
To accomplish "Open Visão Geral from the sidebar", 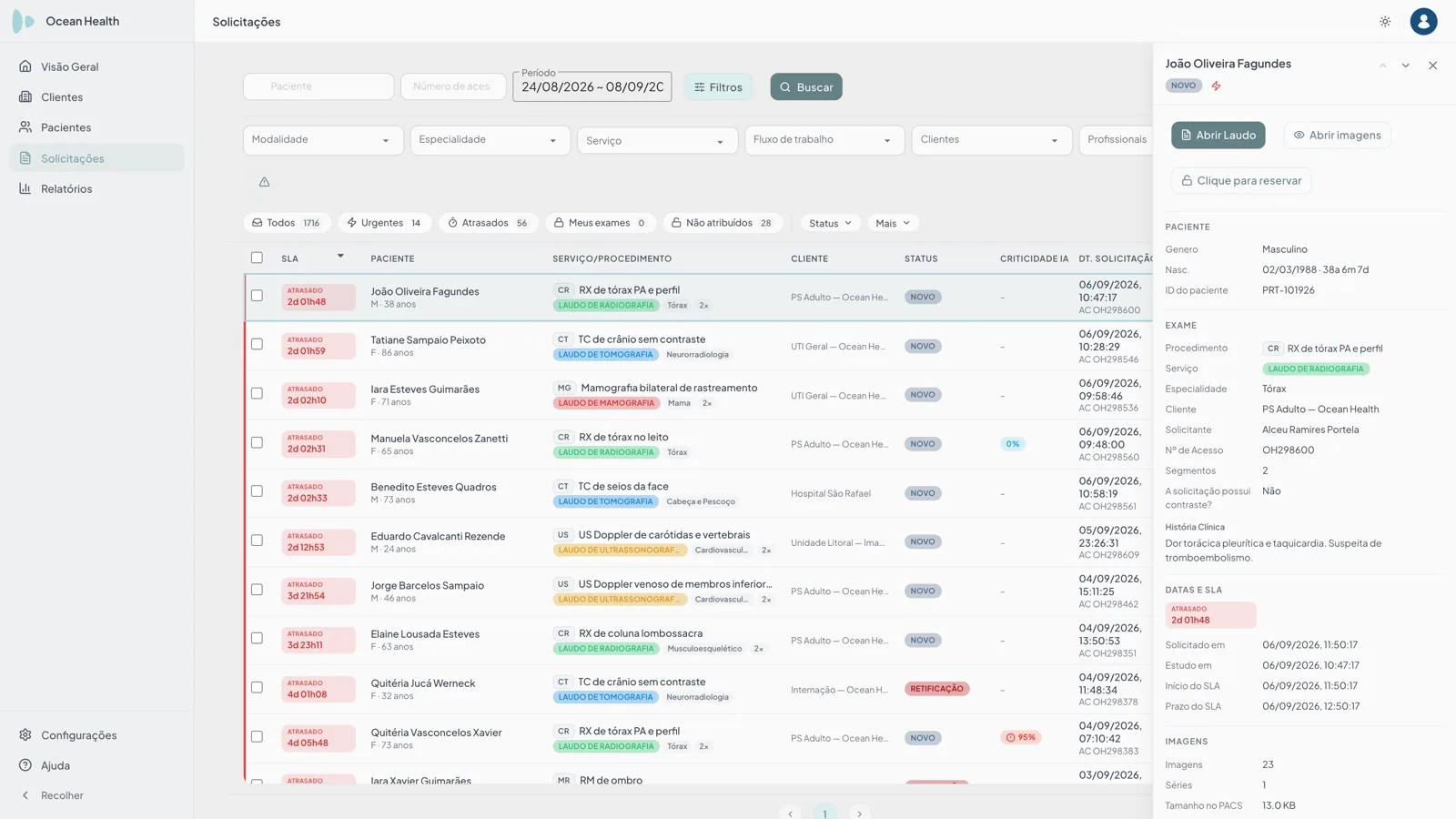I will click(x=96, y=66).
